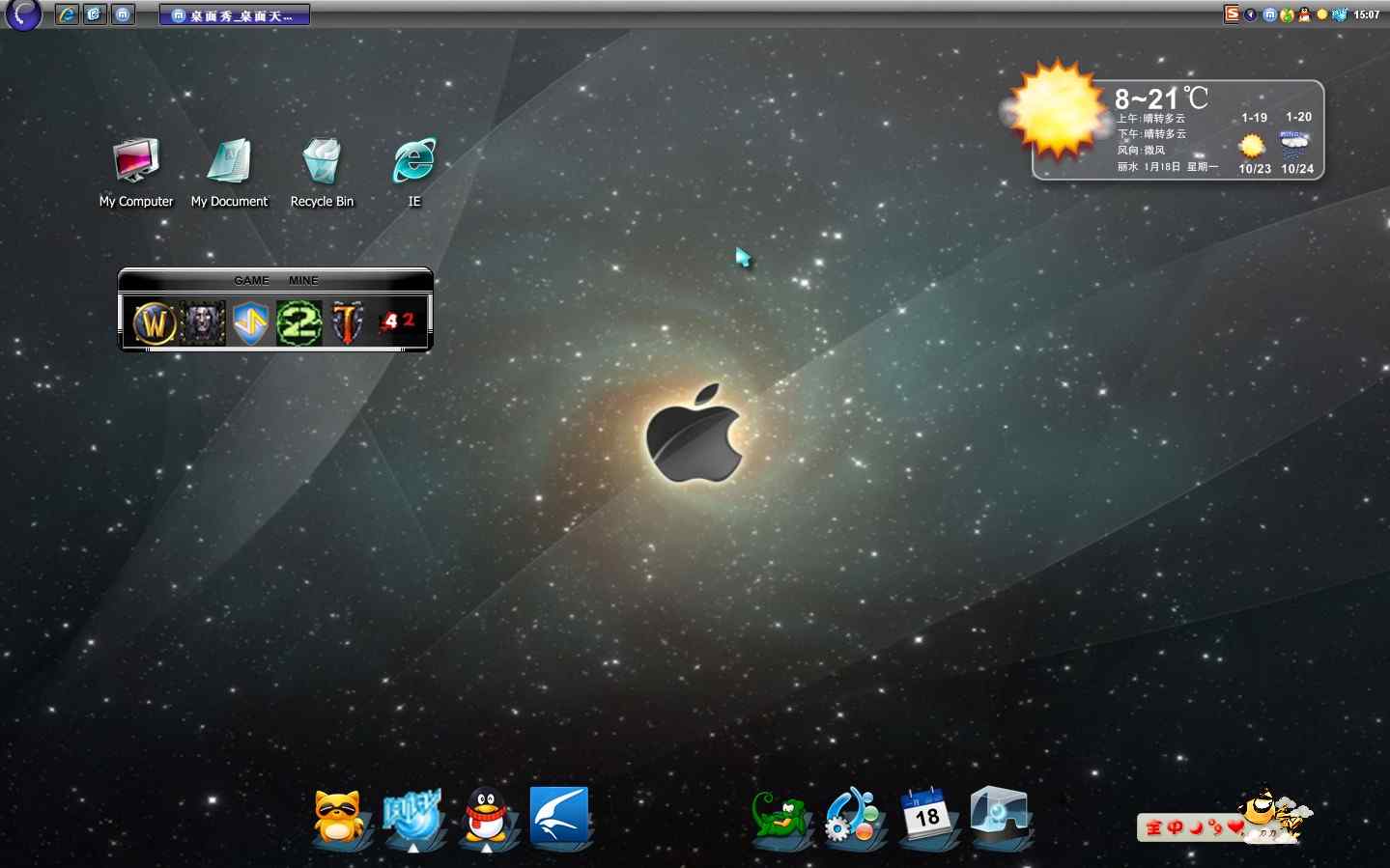Click the large sun weather image

pos(1056,109)
